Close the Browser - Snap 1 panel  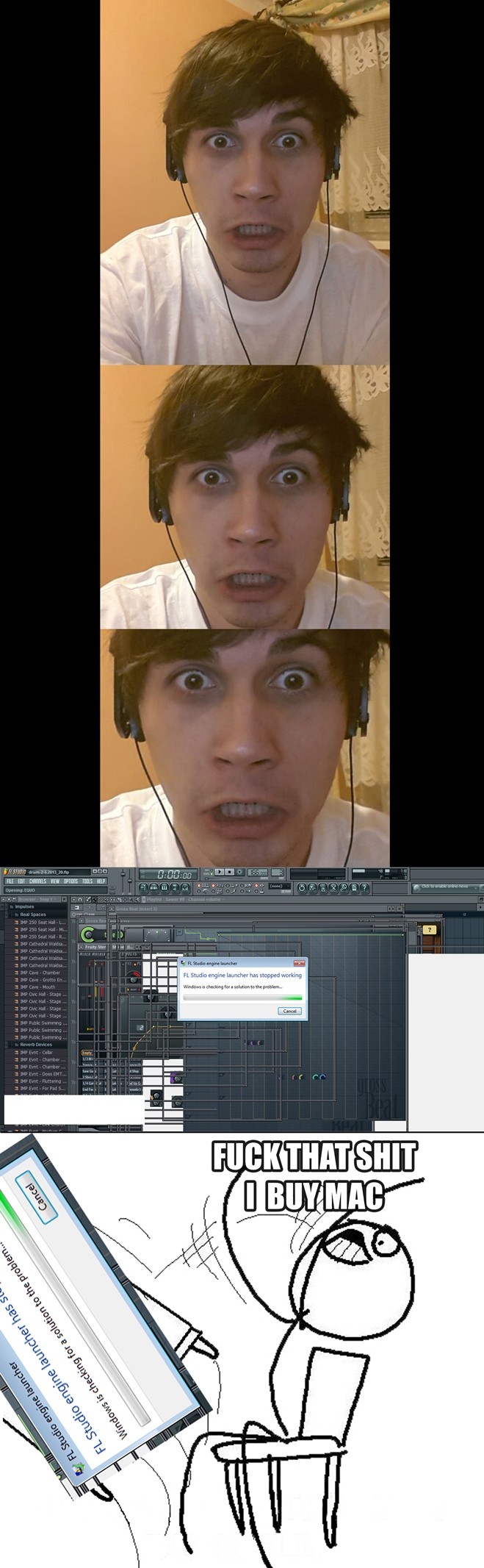pyautogui.click(x=64, y=899)
